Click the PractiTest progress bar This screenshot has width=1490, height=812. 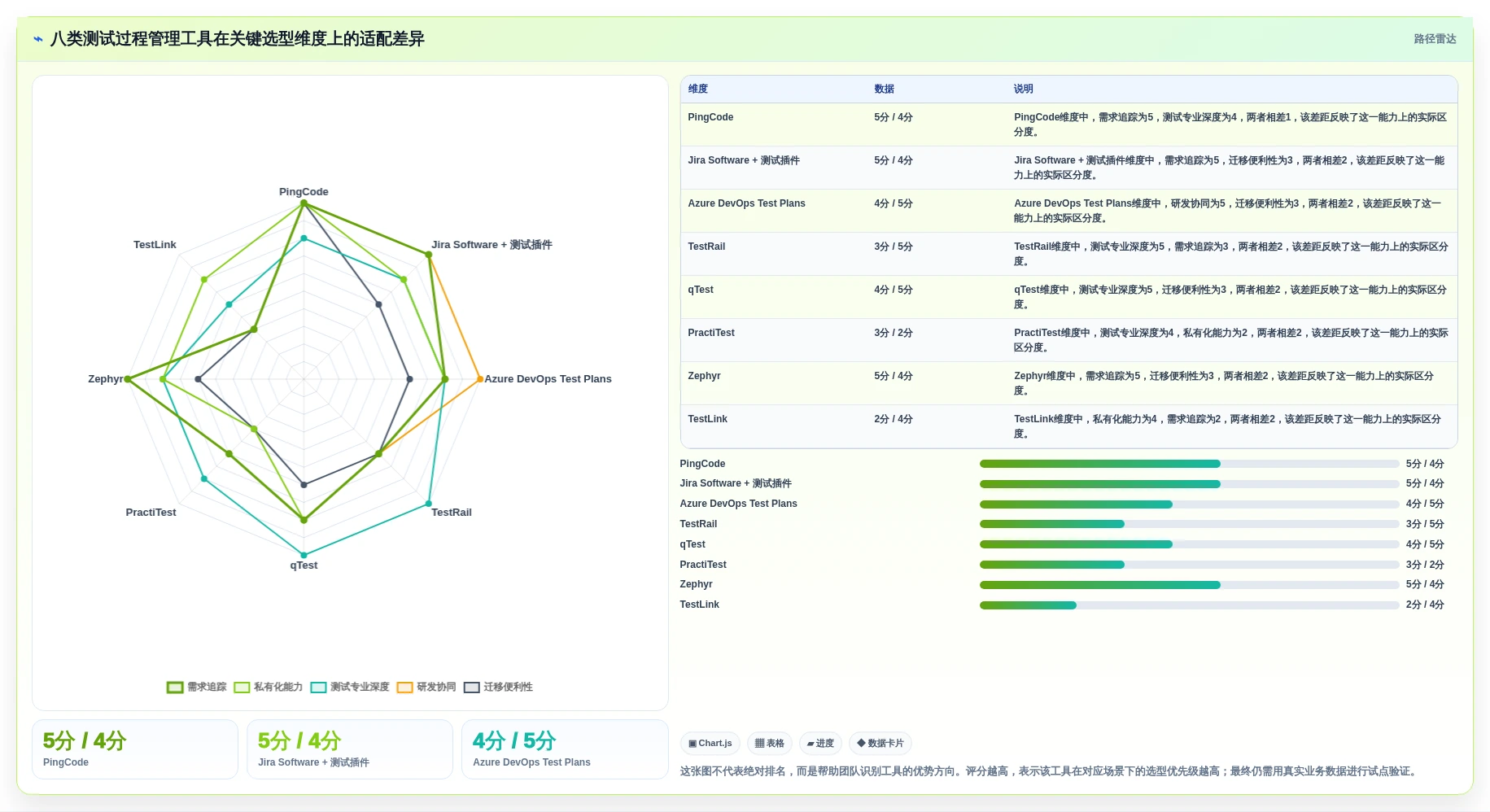click(1189, 565)
